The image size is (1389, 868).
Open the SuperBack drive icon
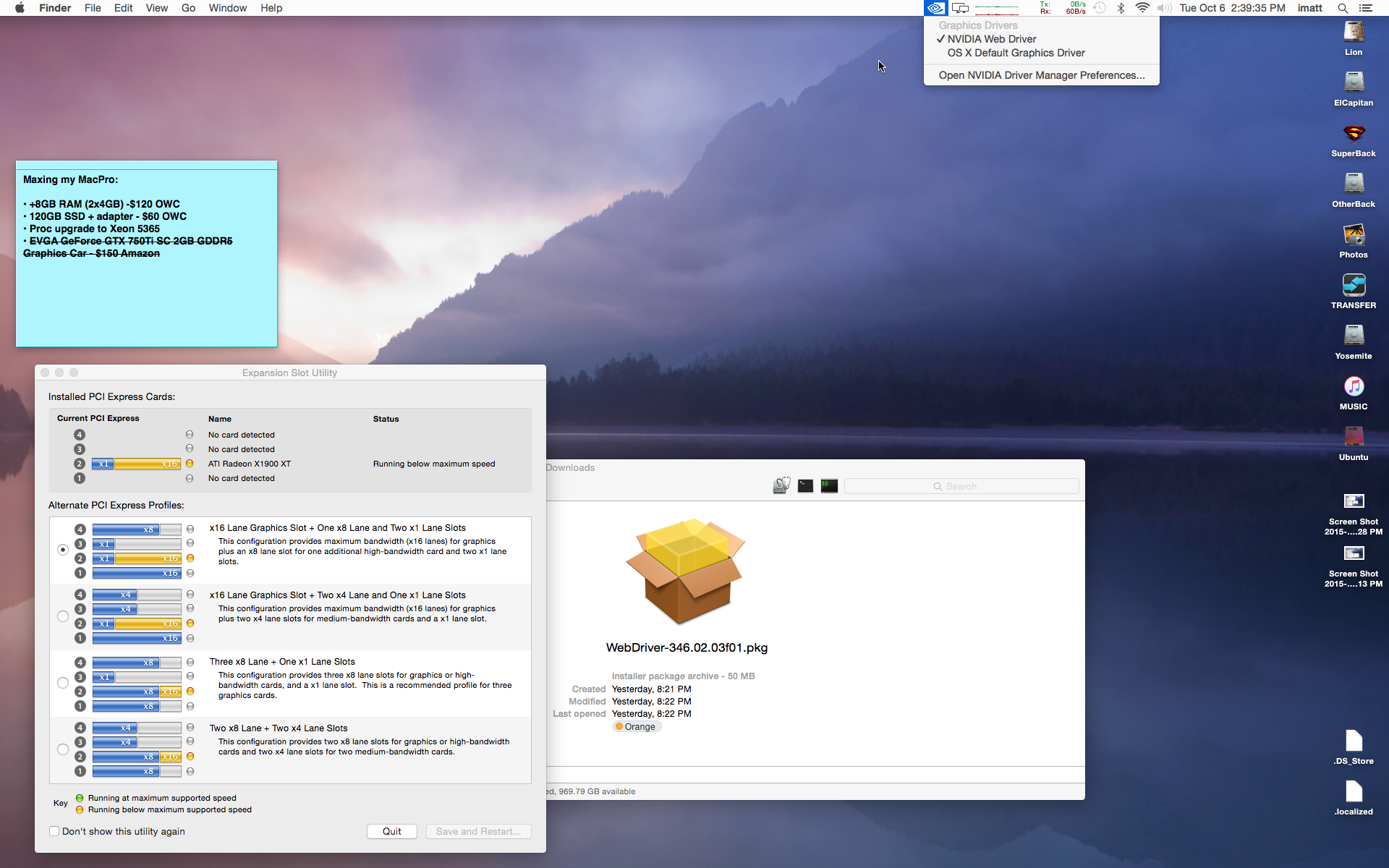[x=1353, y=134]
